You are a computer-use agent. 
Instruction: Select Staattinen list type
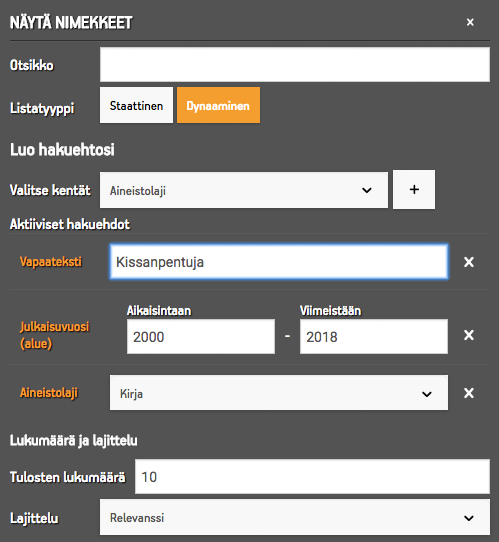136,105
